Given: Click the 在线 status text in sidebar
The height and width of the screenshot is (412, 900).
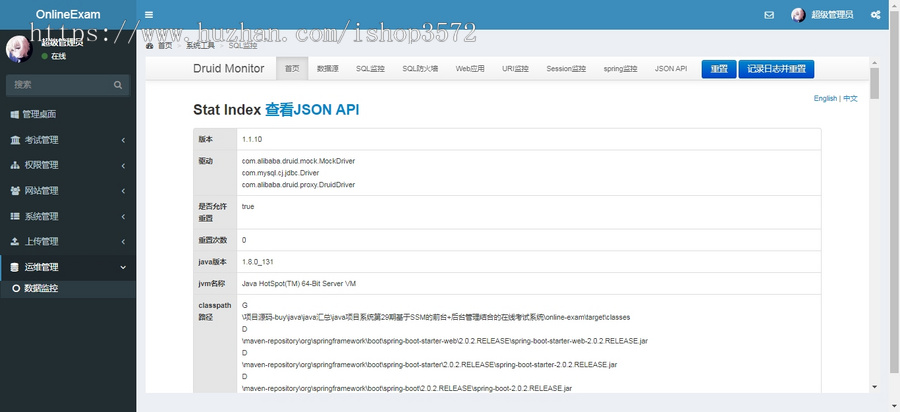Looking at the screenshot, I should 59,56.
